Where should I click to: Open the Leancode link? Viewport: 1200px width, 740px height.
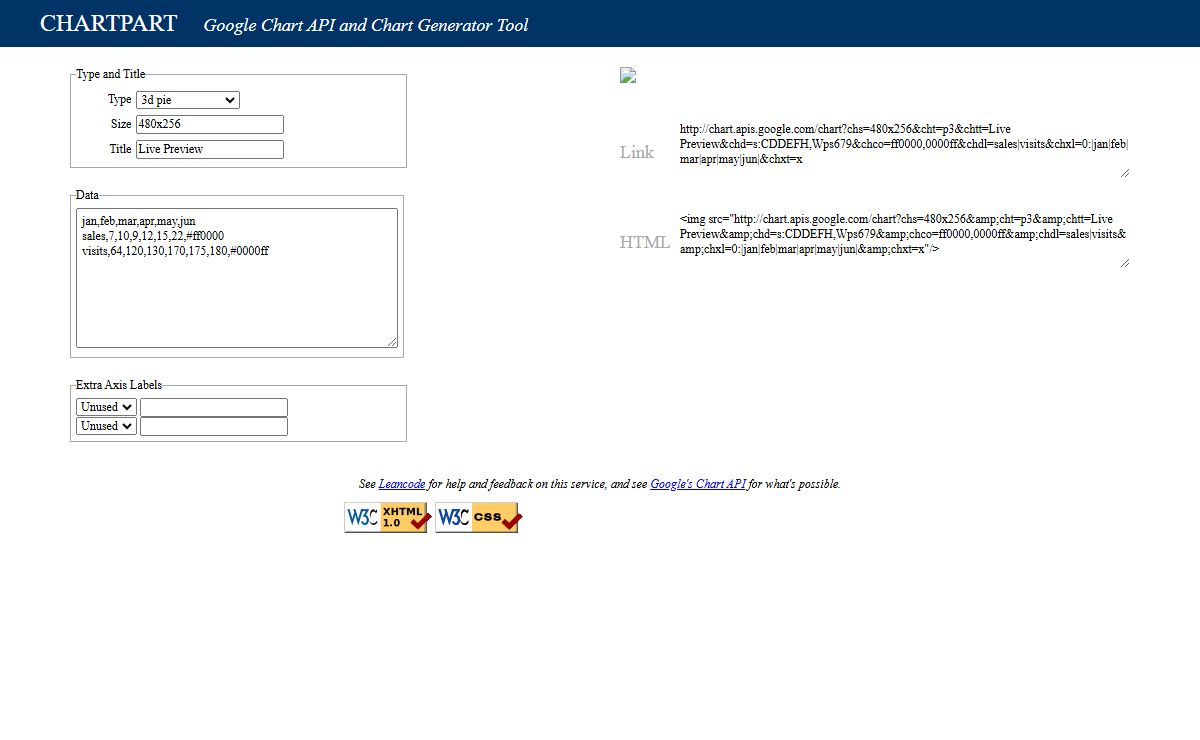pyautogui.click(x=403, y=484)
